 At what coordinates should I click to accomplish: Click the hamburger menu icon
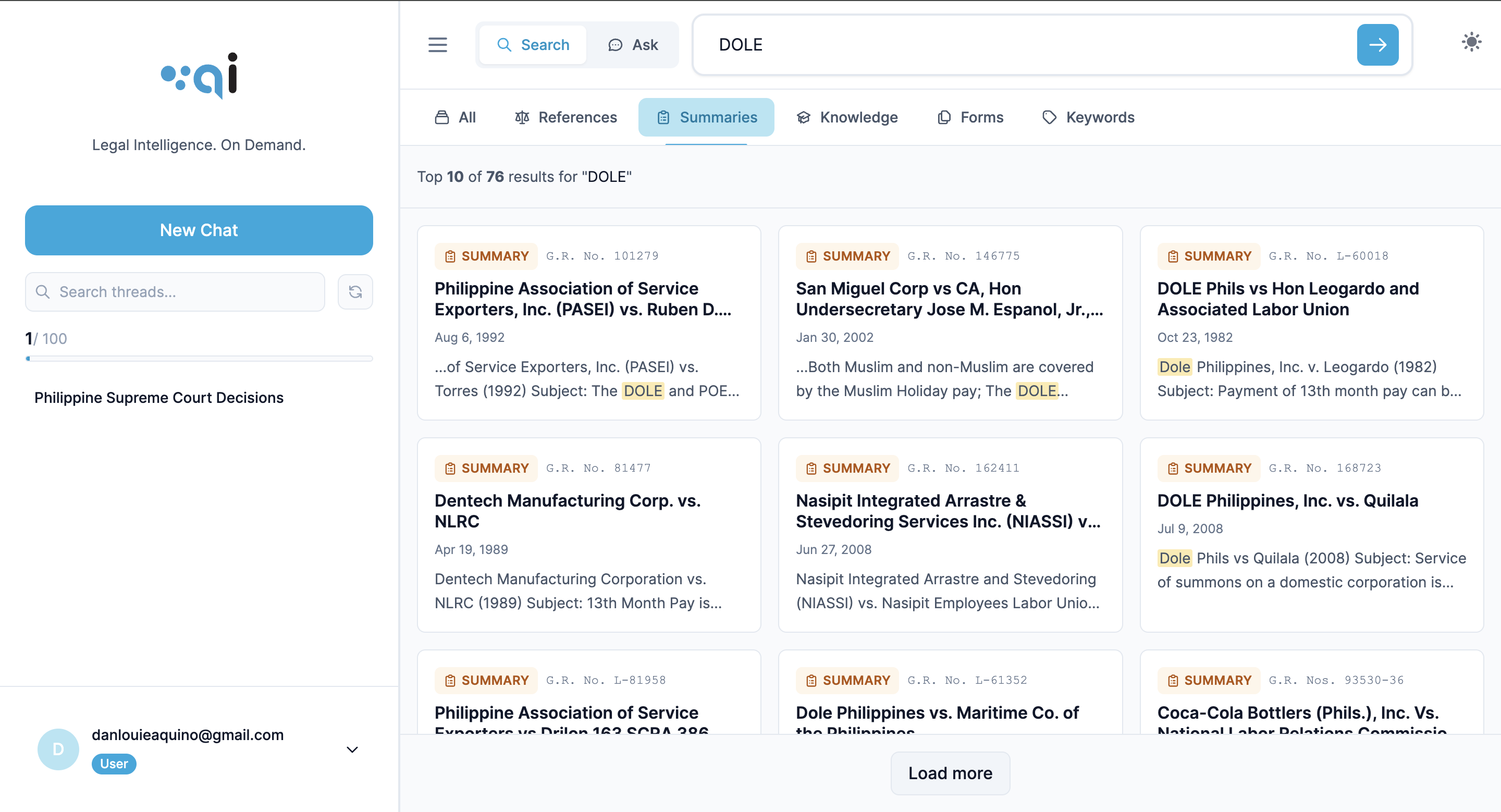[438, 45]
